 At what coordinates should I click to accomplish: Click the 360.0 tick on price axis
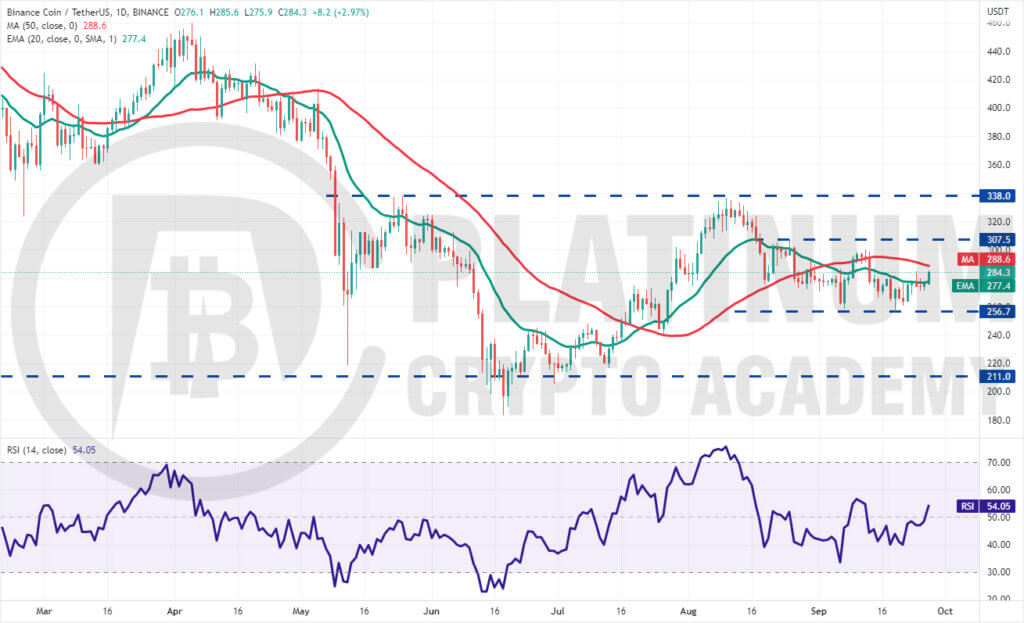[999, 165]
